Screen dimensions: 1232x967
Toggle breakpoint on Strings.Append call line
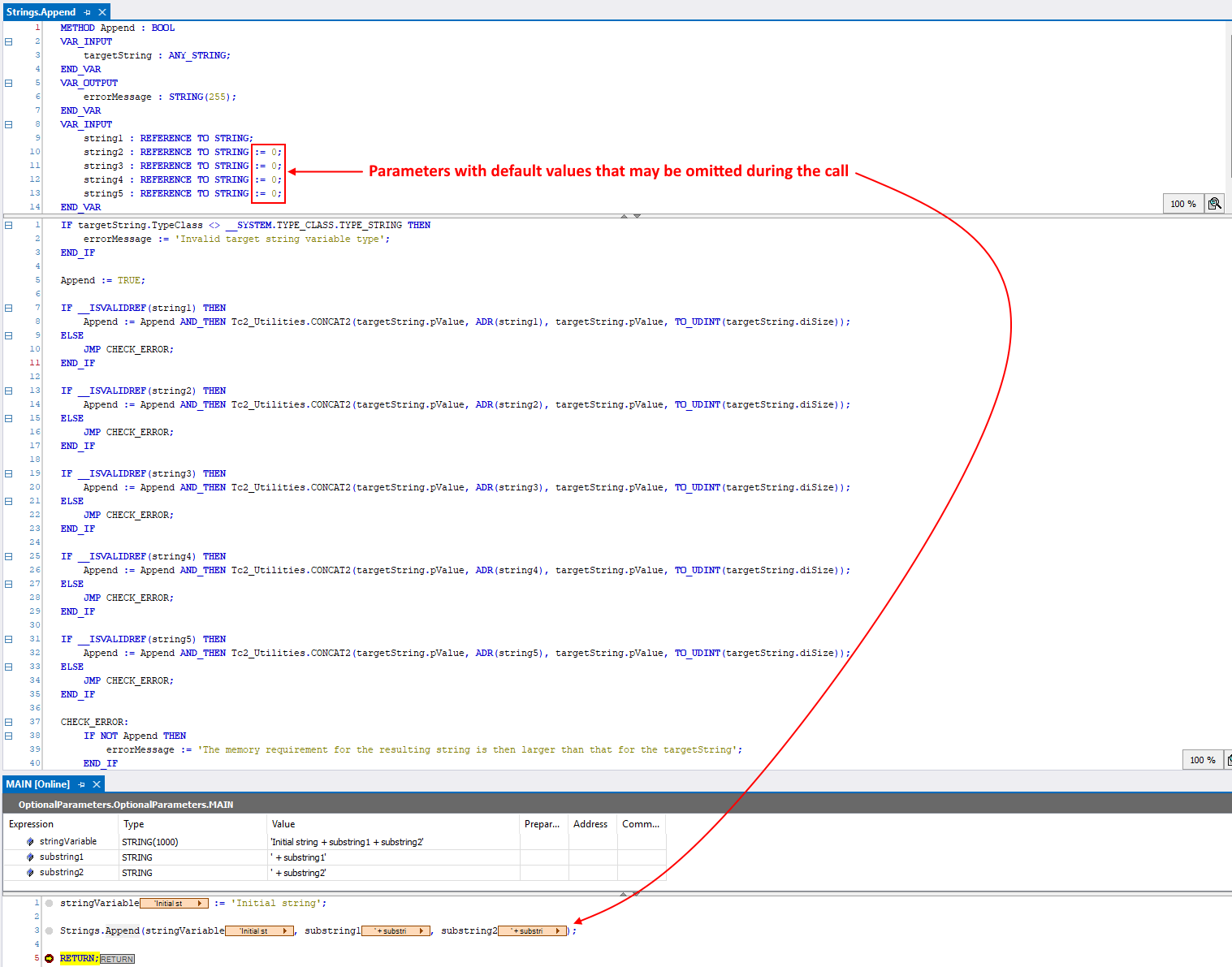click(x=50, y=930)
